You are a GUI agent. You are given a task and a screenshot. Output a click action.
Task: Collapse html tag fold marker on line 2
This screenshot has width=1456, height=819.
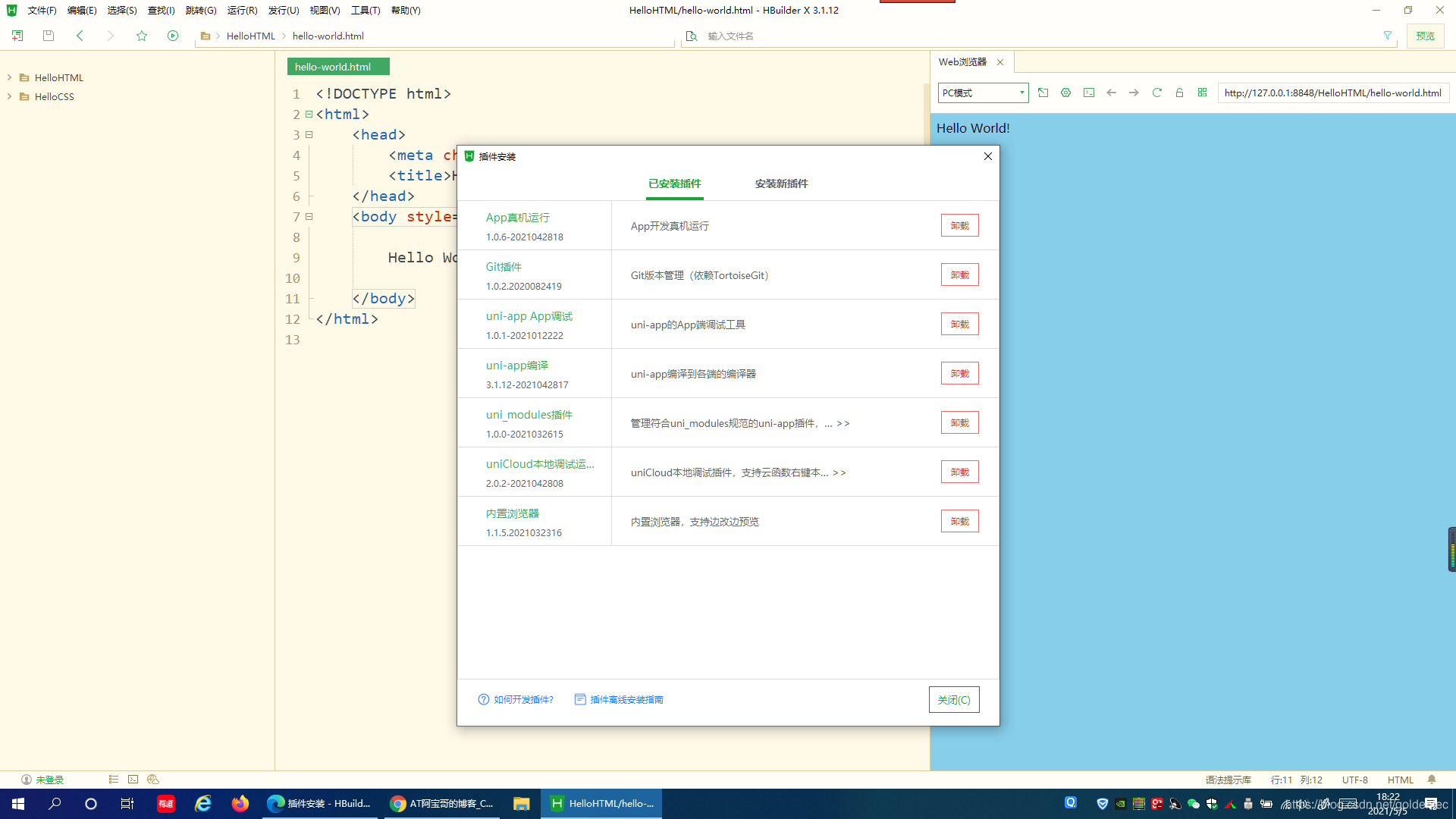tap(309, 115)
